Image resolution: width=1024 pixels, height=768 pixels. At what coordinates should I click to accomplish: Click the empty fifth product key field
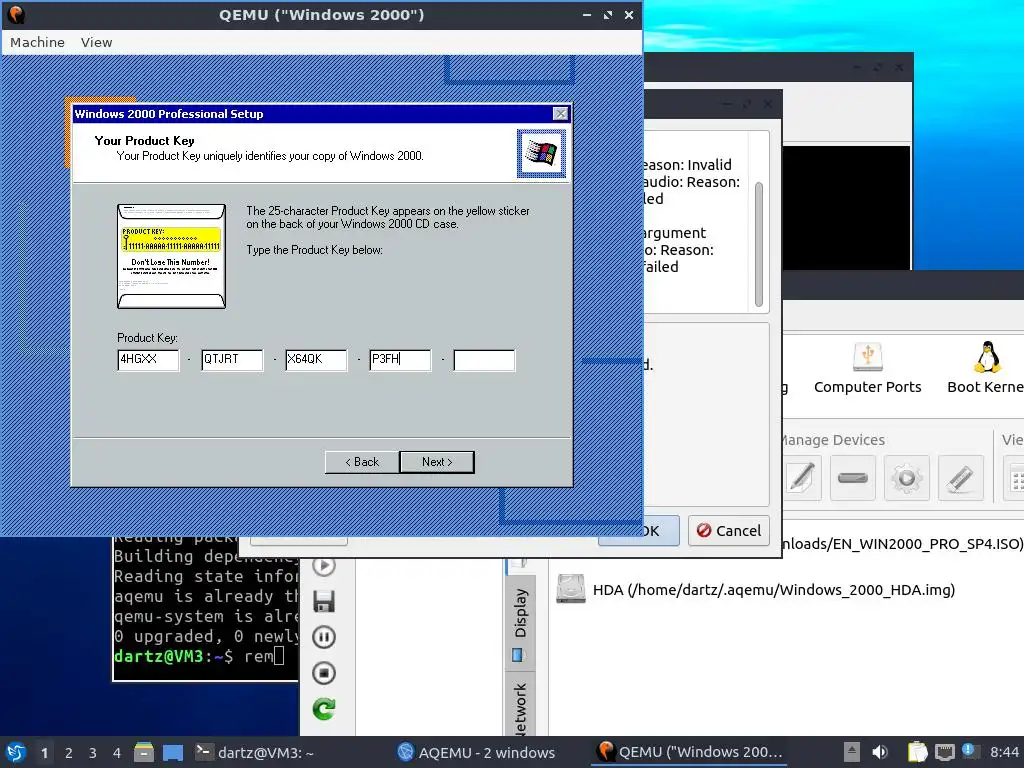[x=485, y=360]
